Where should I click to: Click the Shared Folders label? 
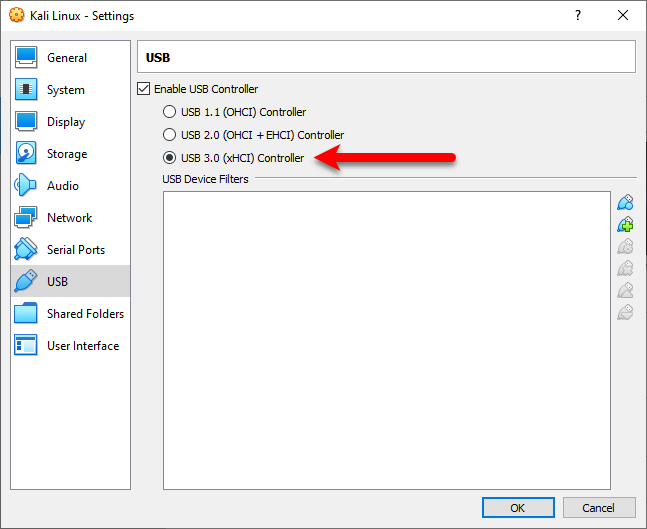tap(85, 314)
